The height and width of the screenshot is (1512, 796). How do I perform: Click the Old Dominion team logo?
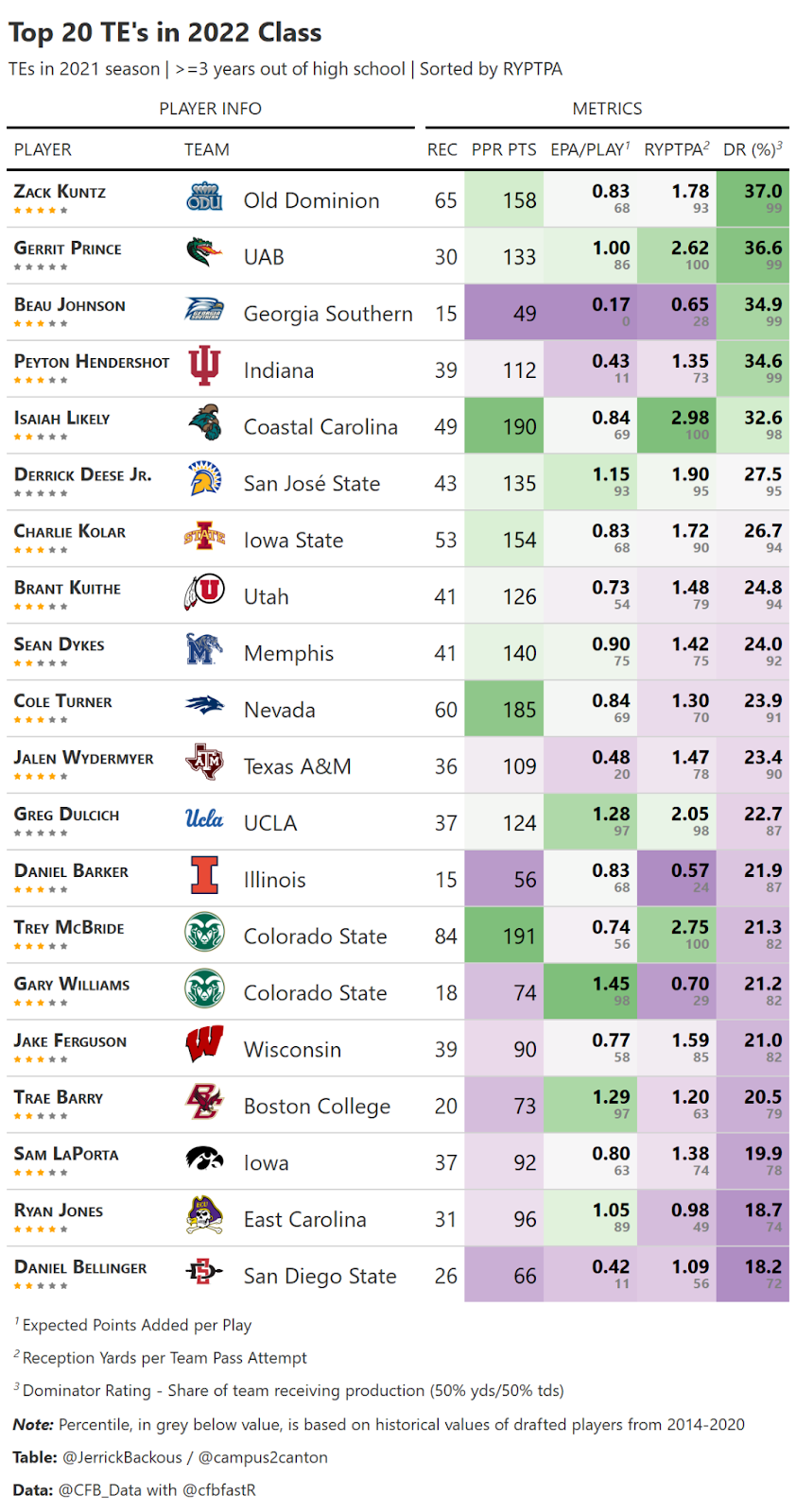tap(204, 198)
